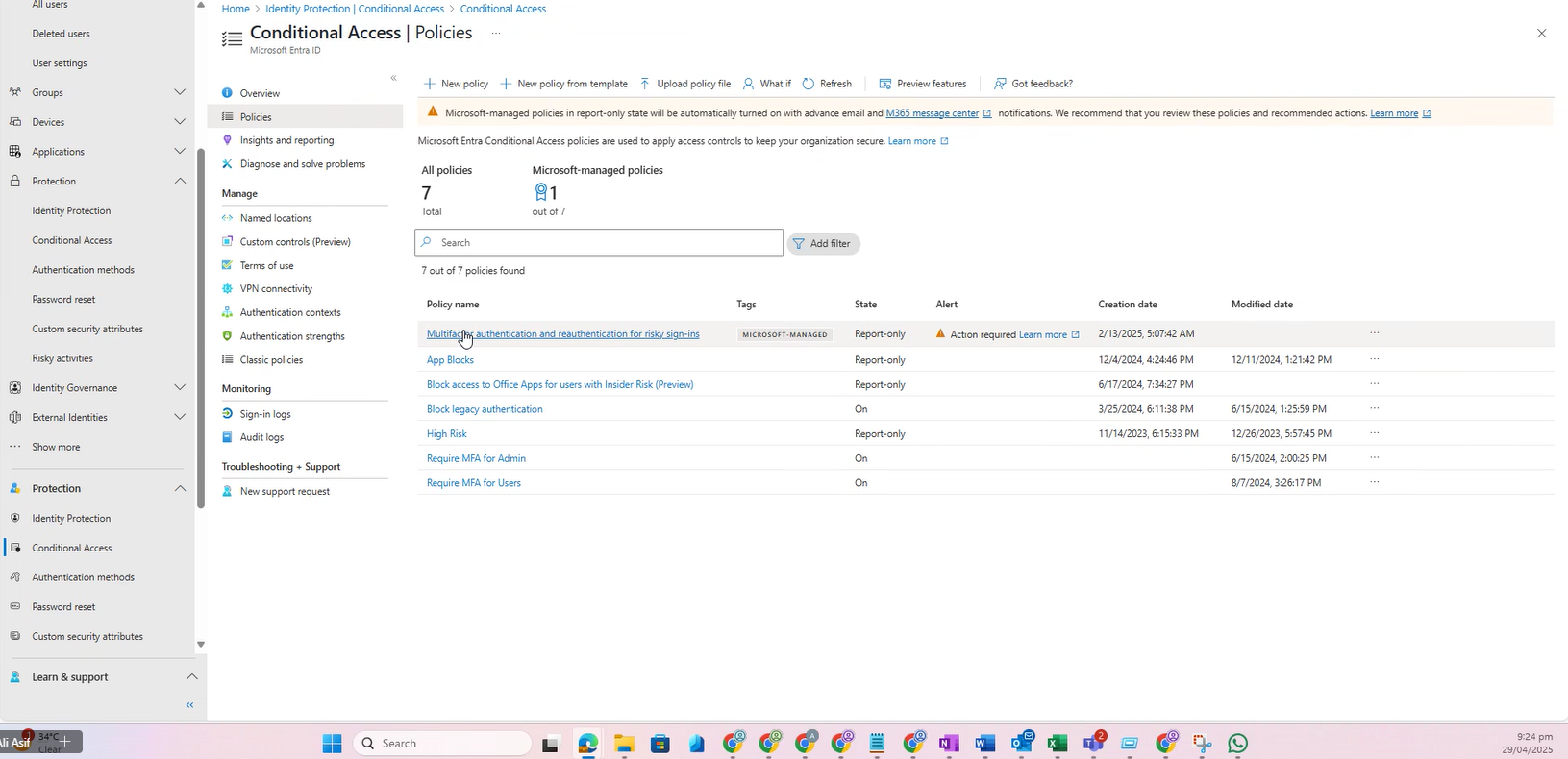This screenshot has height=759, width=1568.
Task: Collapse the left sidebar with double chevron
Action: 189,705
